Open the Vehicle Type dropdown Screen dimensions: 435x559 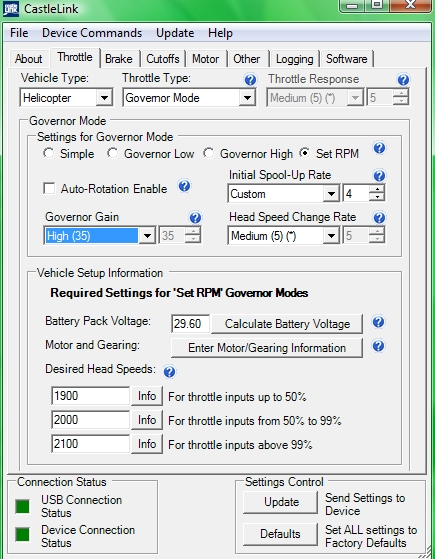pyautogui.click(x=104, y=98)
